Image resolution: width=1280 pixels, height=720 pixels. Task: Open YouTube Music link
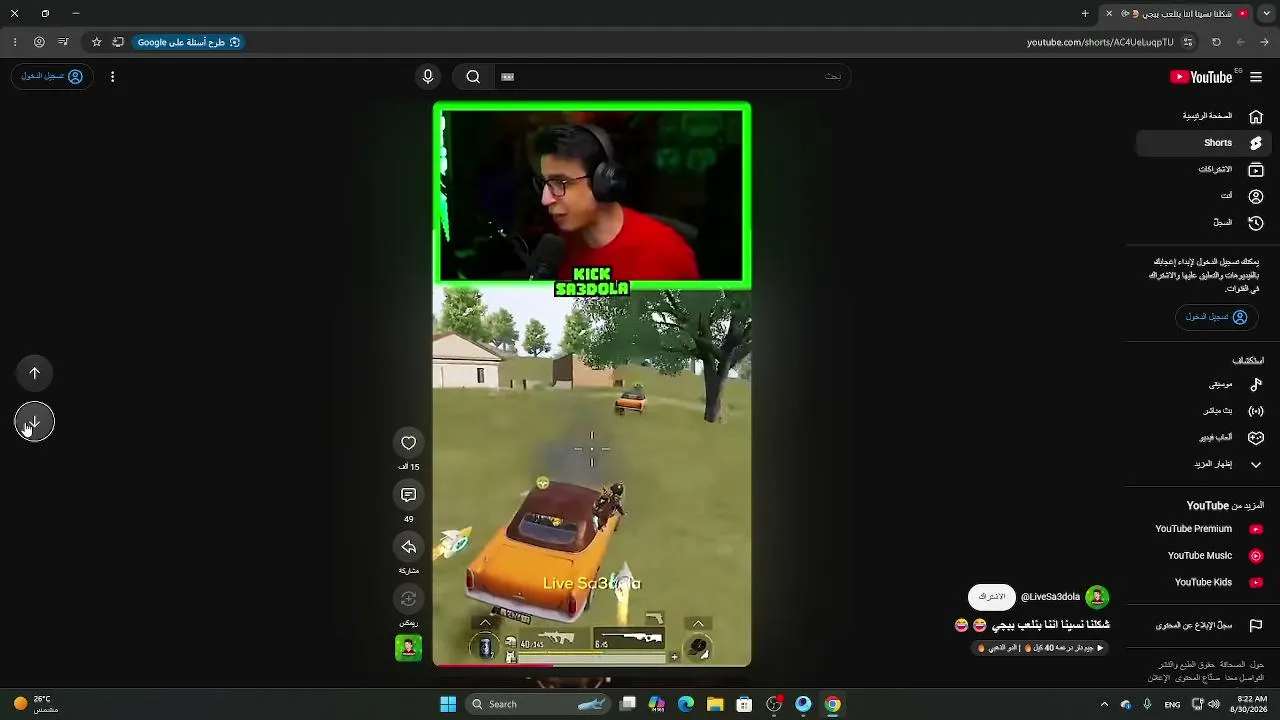coord(1204,556)
